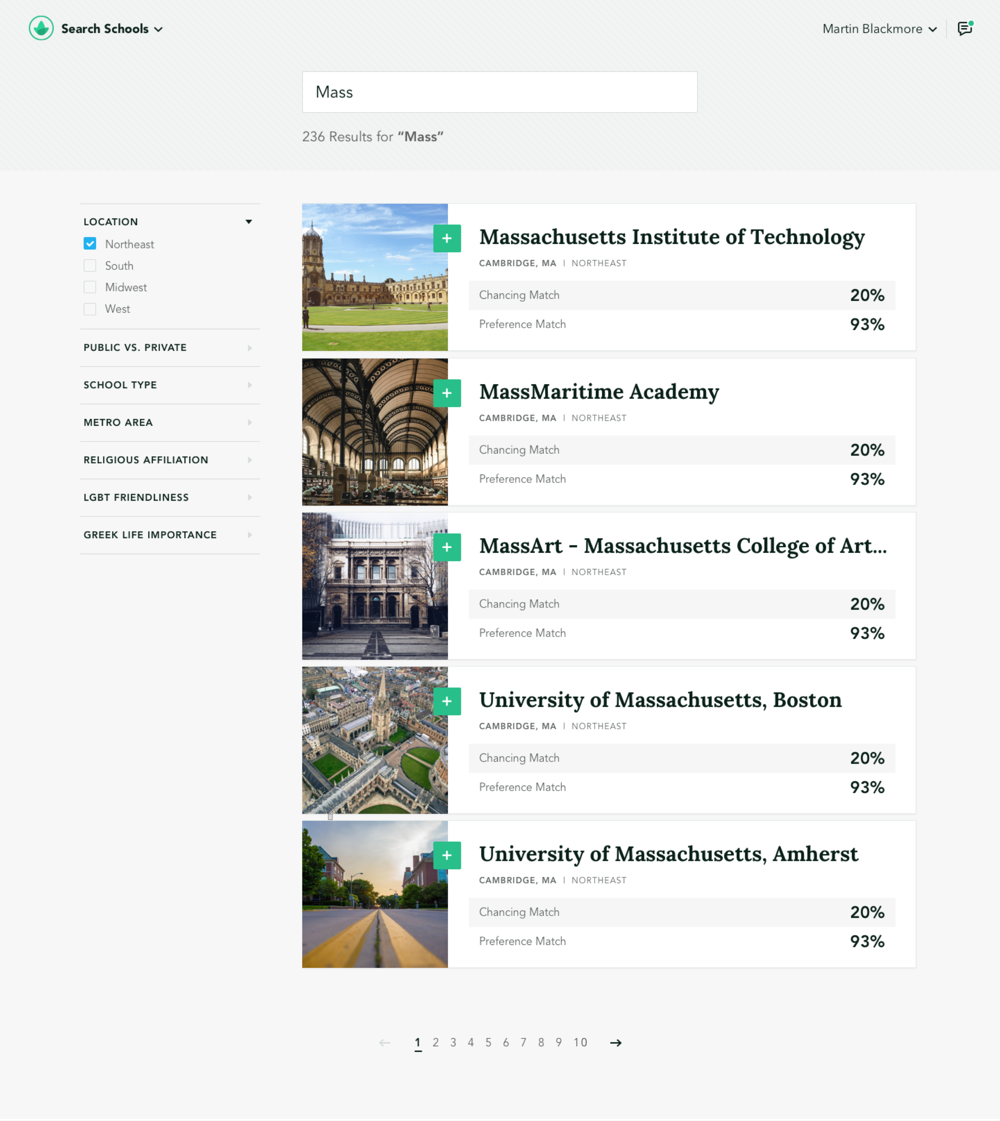
Task: Click the green leaf logo icon
Action: pyautogui.click(x=41, y=29)
